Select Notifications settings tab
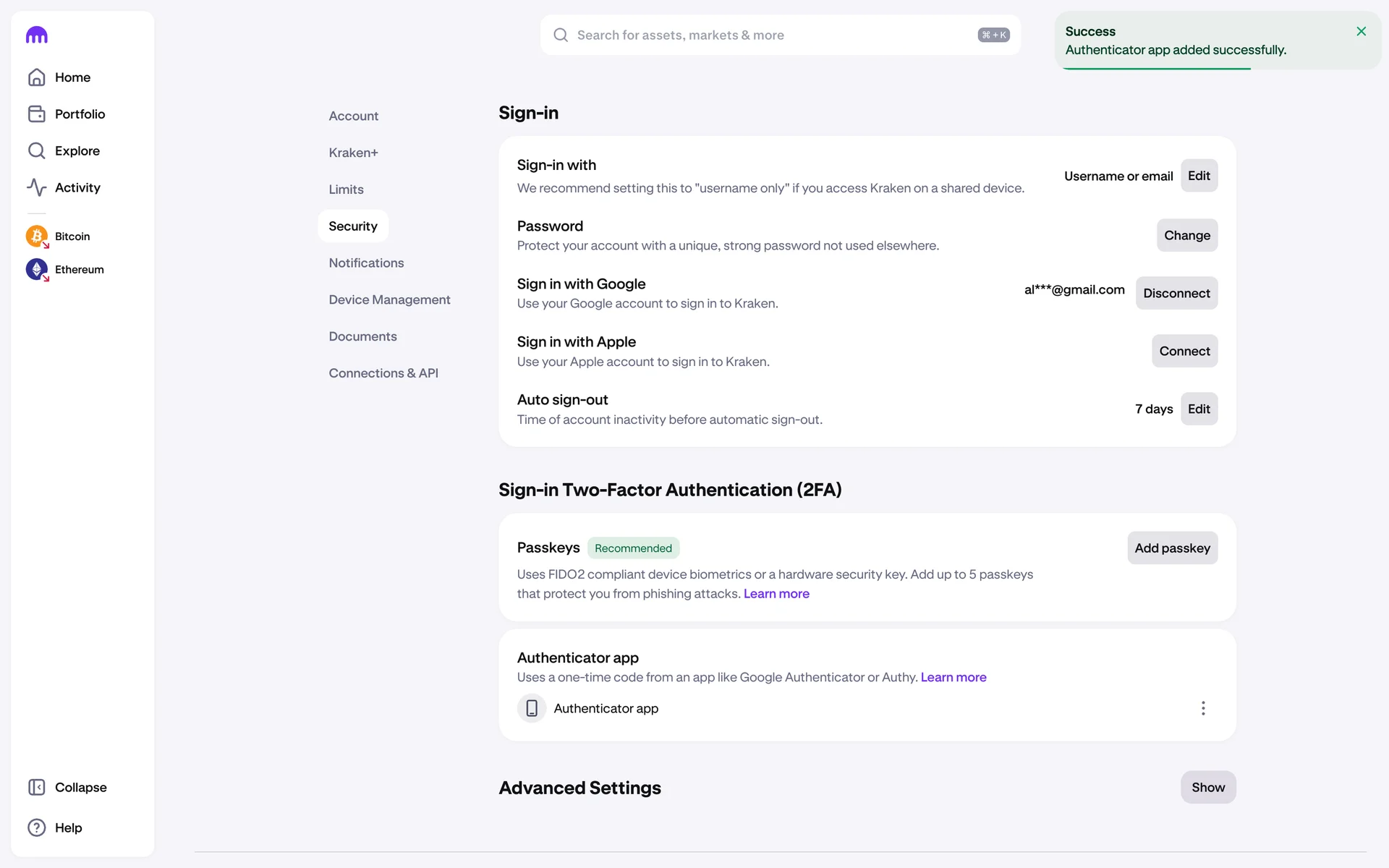The height and width of the screenshot is (868, 1389). click(366, 263)
